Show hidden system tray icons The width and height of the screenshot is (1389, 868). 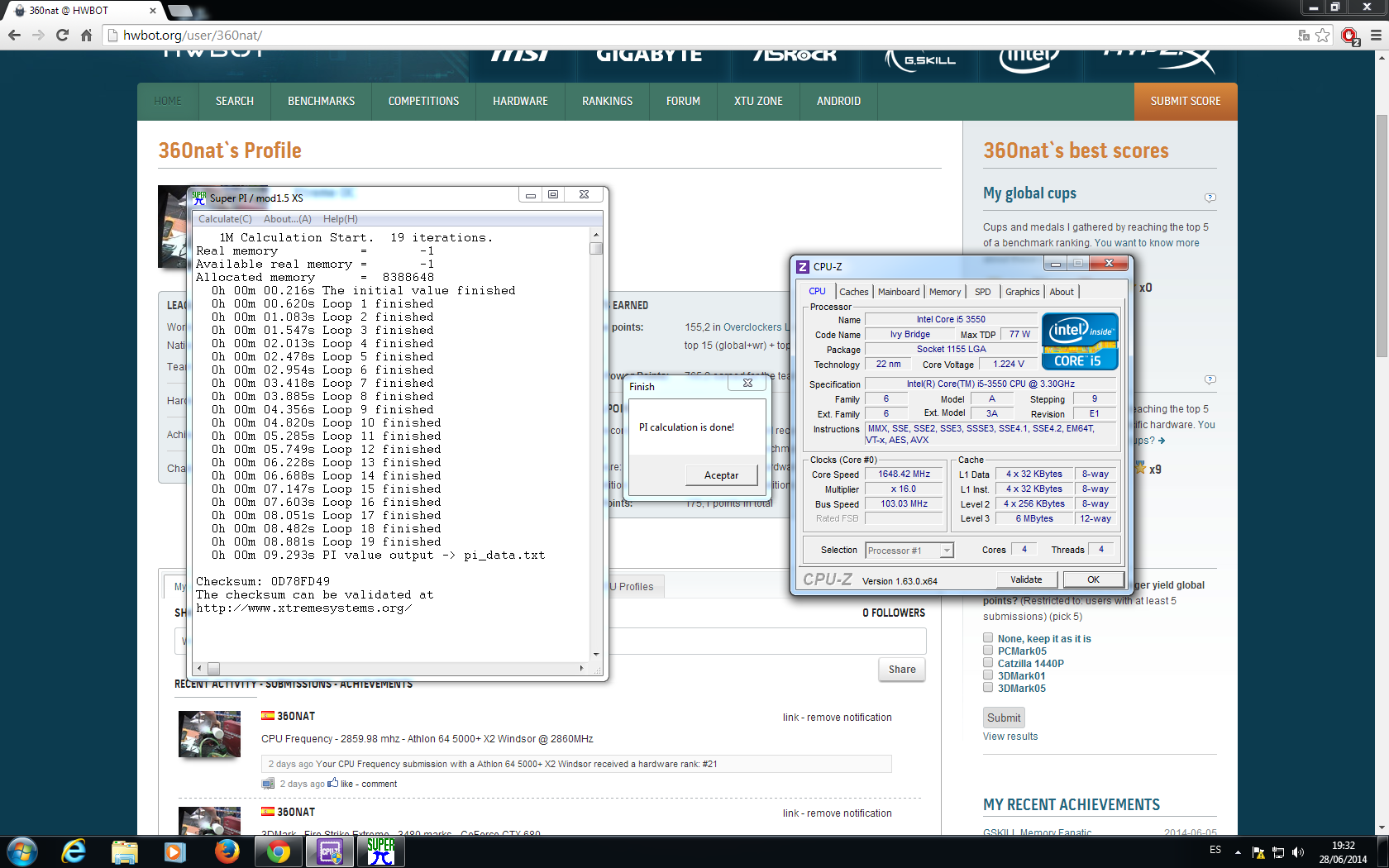coord(1238,851)
